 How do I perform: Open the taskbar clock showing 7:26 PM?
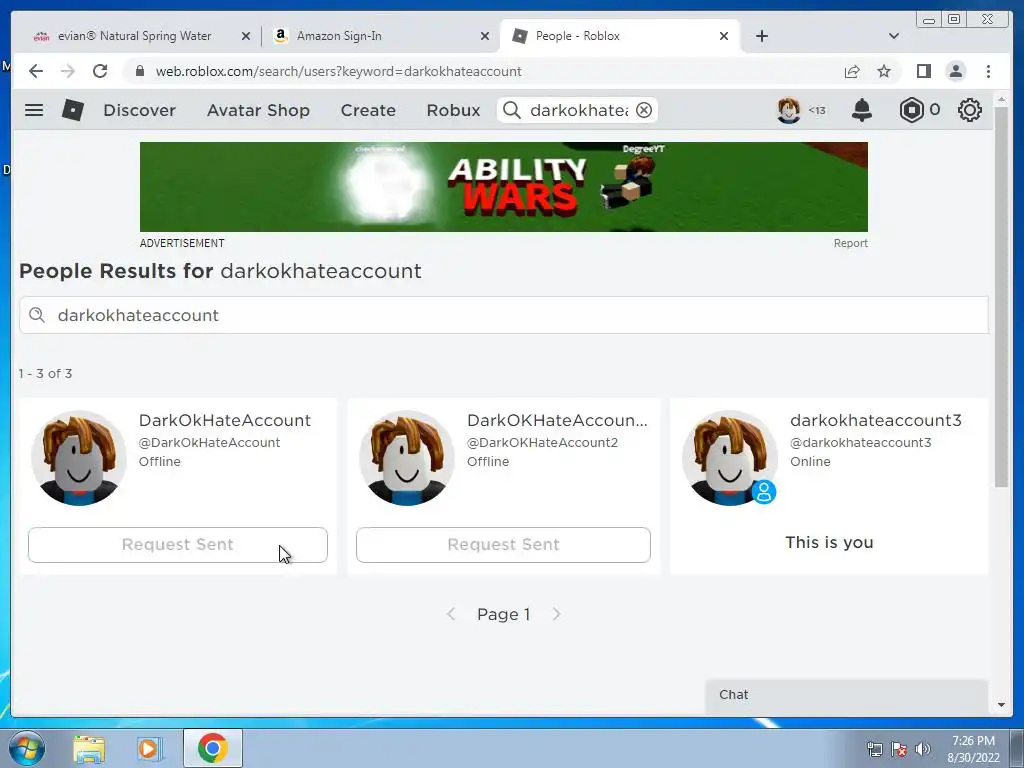pos(973,749)
